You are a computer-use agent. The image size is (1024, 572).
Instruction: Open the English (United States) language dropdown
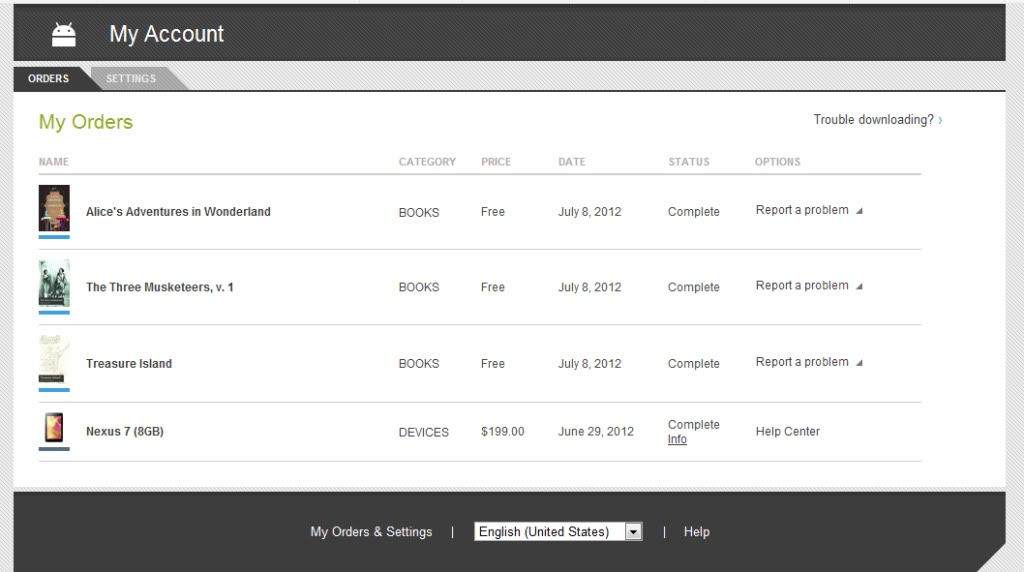(x=558, y=532)
